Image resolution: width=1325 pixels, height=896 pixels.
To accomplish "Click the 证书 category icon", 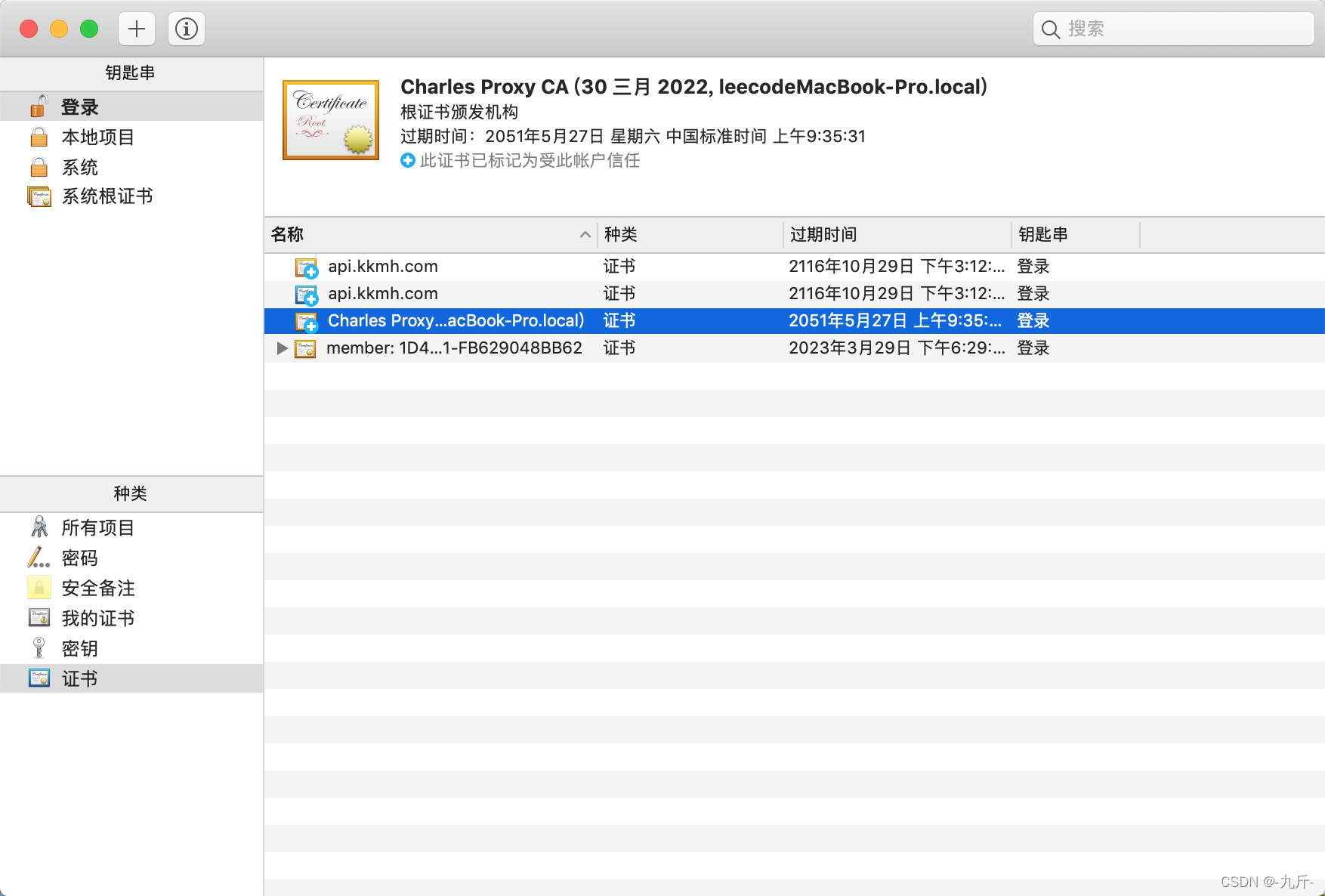I will 39,678.
